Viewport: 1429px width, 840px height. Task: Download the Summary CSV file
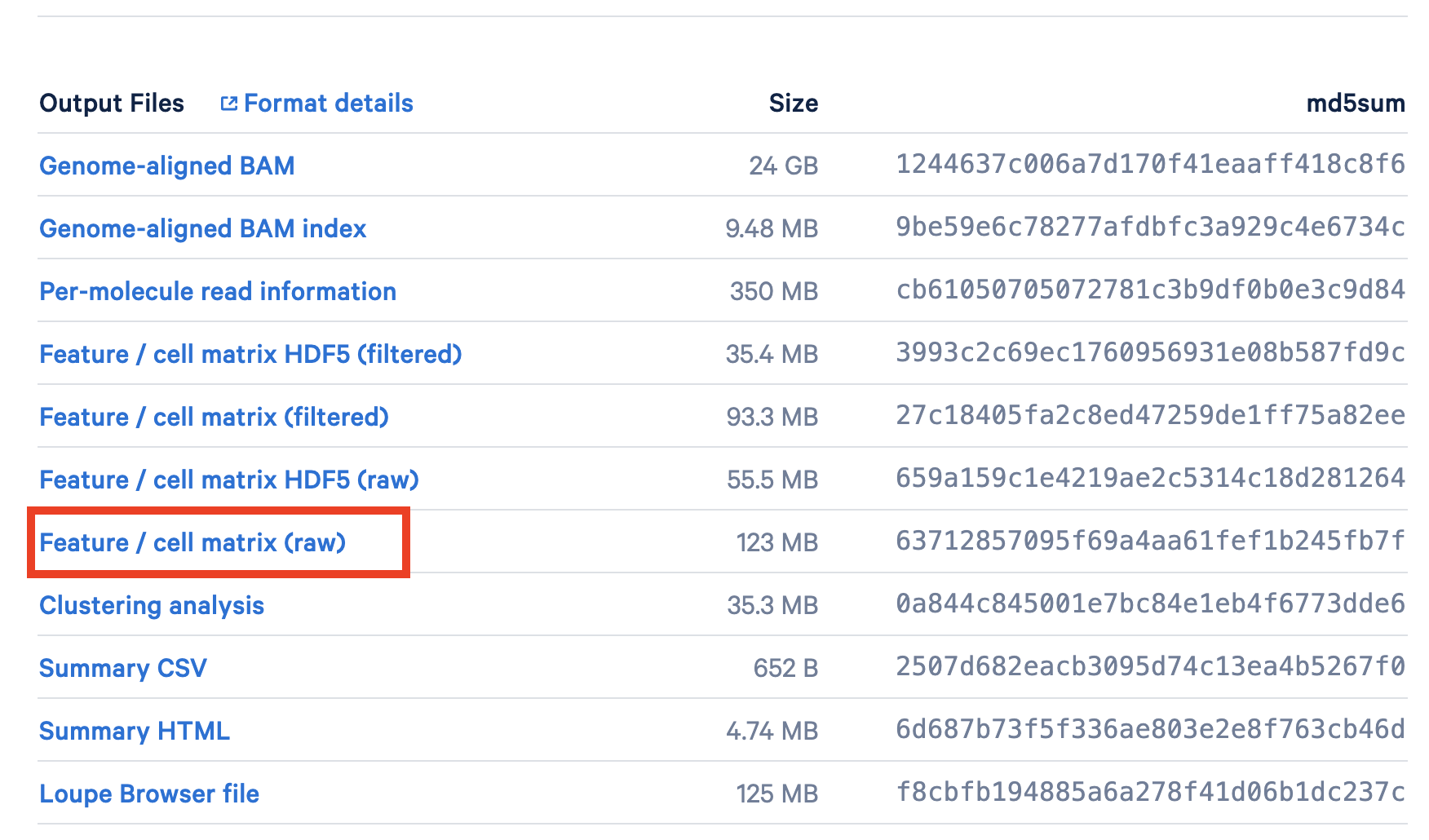(122, 668)
